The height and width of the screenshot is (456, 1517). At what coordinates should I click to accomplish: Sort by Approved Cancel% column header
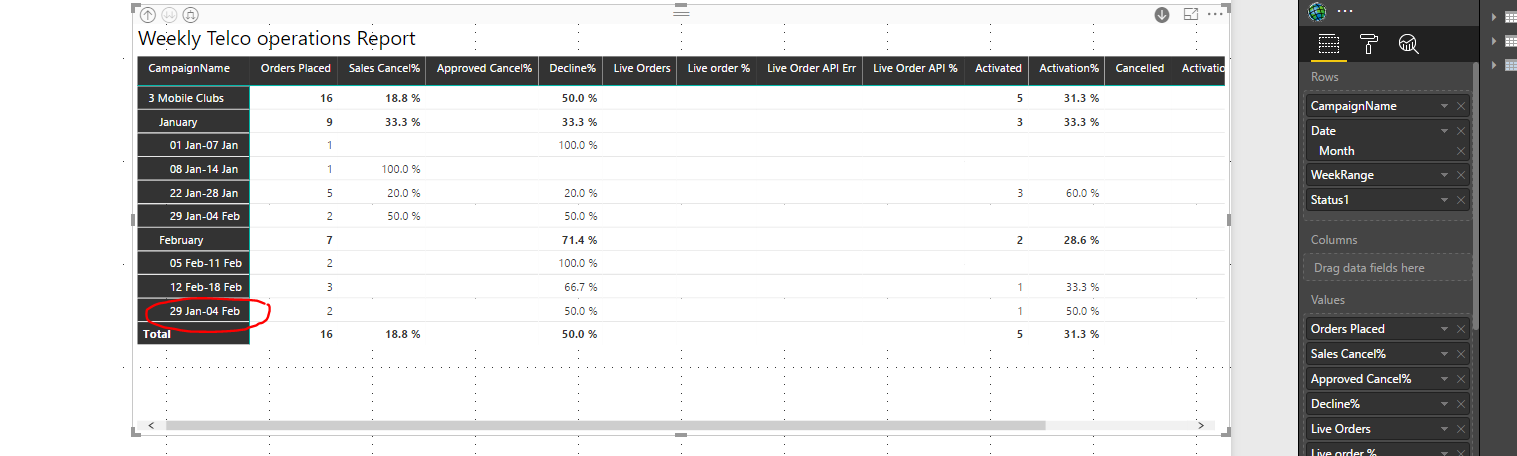(483, 69)
